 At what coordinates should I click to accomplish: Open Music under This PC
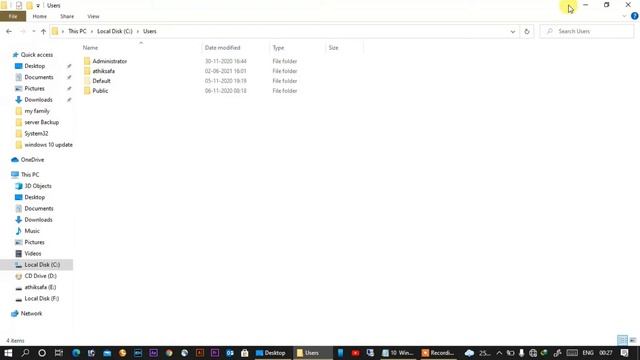pos(32,231)
